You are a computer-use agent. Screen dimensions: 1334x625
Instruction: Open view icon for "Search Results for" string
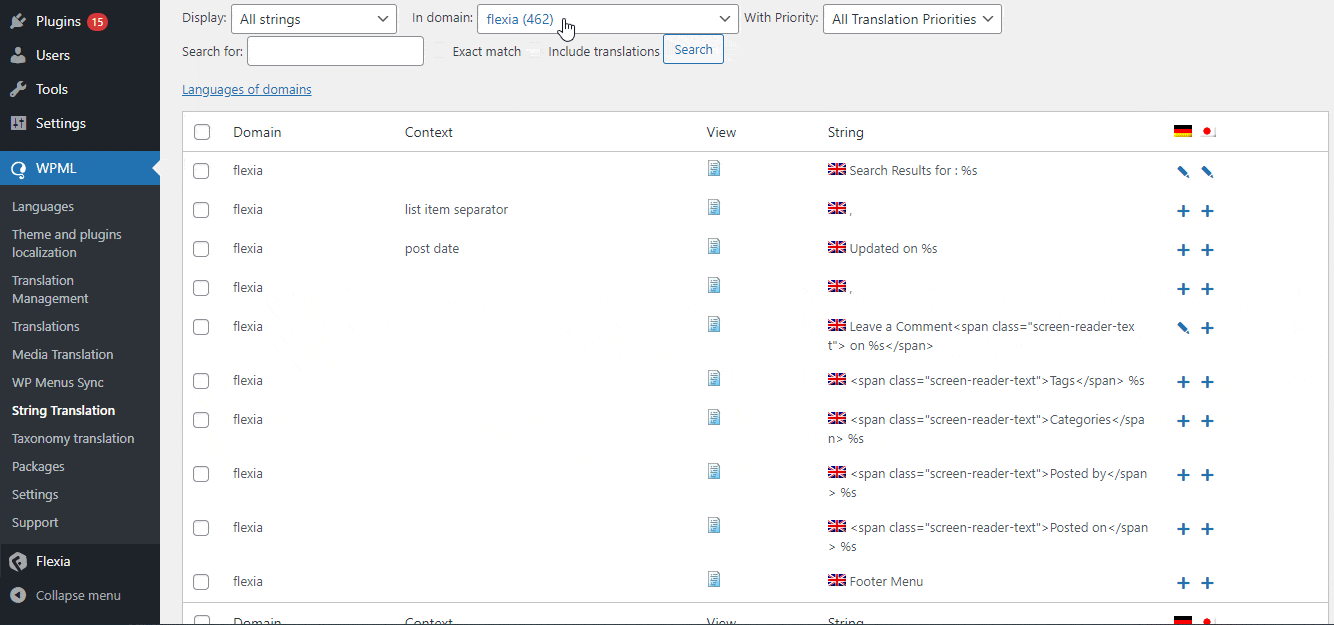[x=714, y=168]
